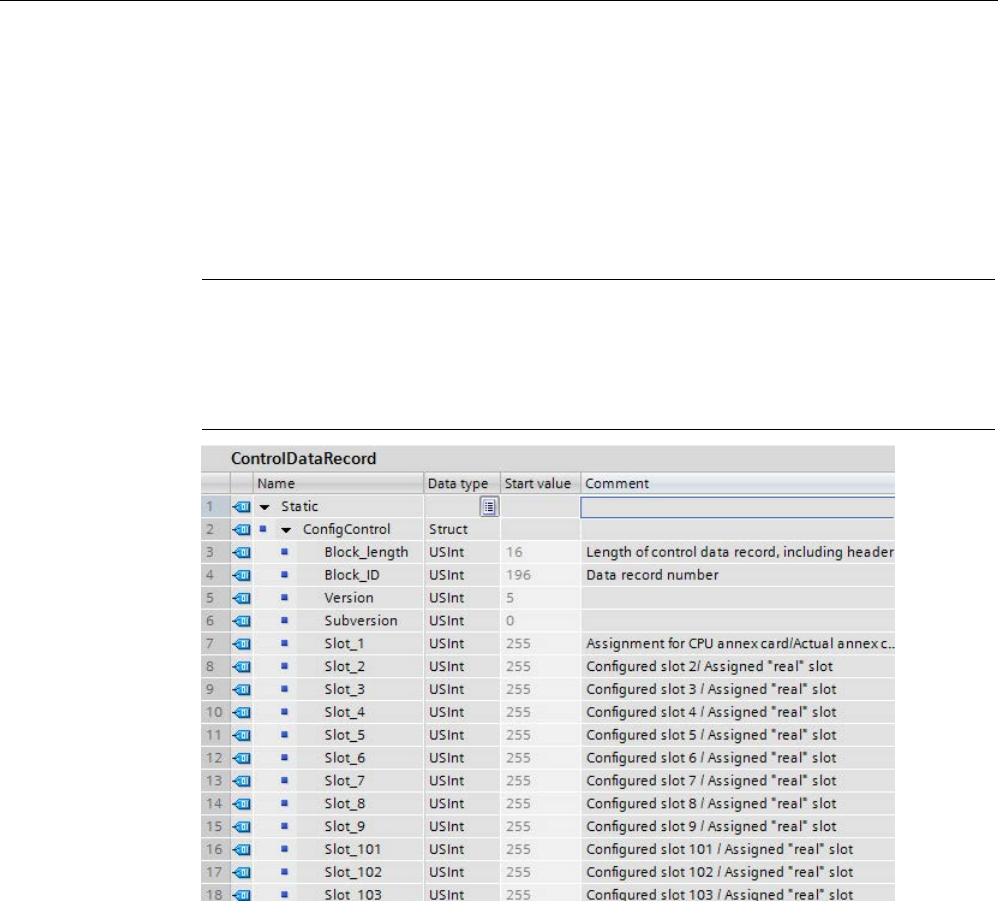Select the Slot_102 name cell
Image resolution: width=998 pixels, height=901 pixels.
(x=352, y=872)
